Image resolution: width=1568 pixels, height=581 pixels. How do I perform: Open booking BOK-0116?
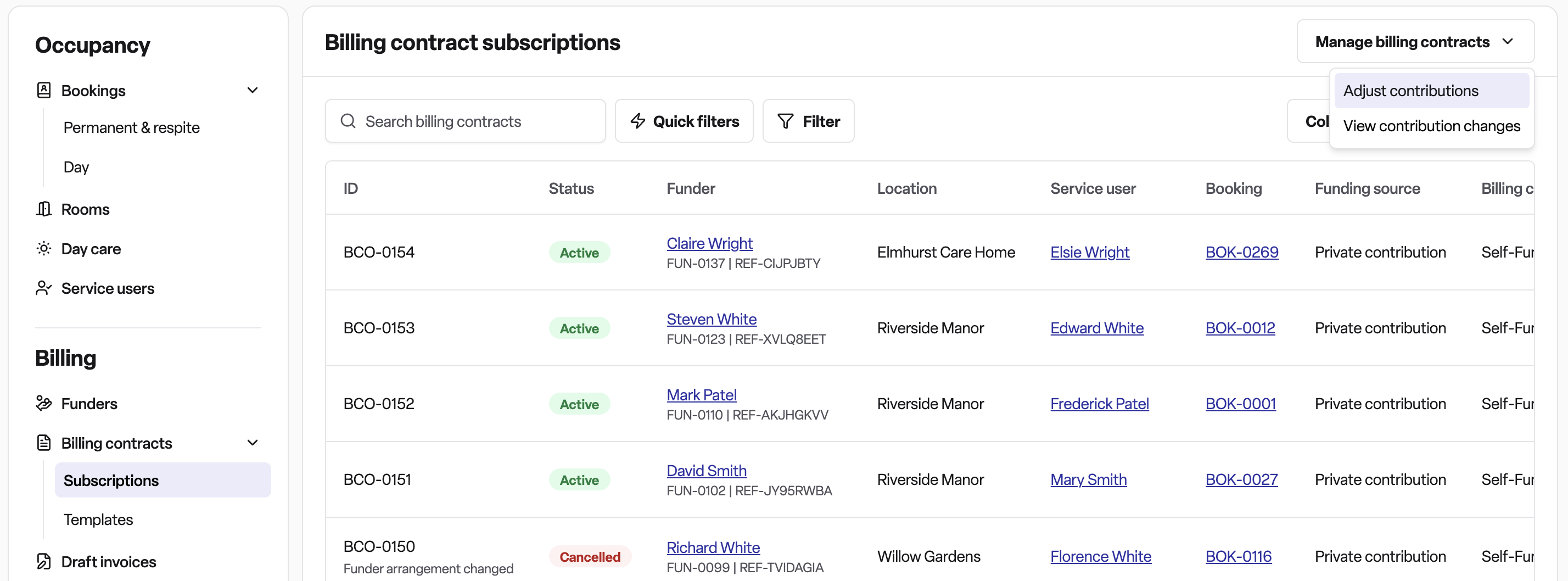1238,556
